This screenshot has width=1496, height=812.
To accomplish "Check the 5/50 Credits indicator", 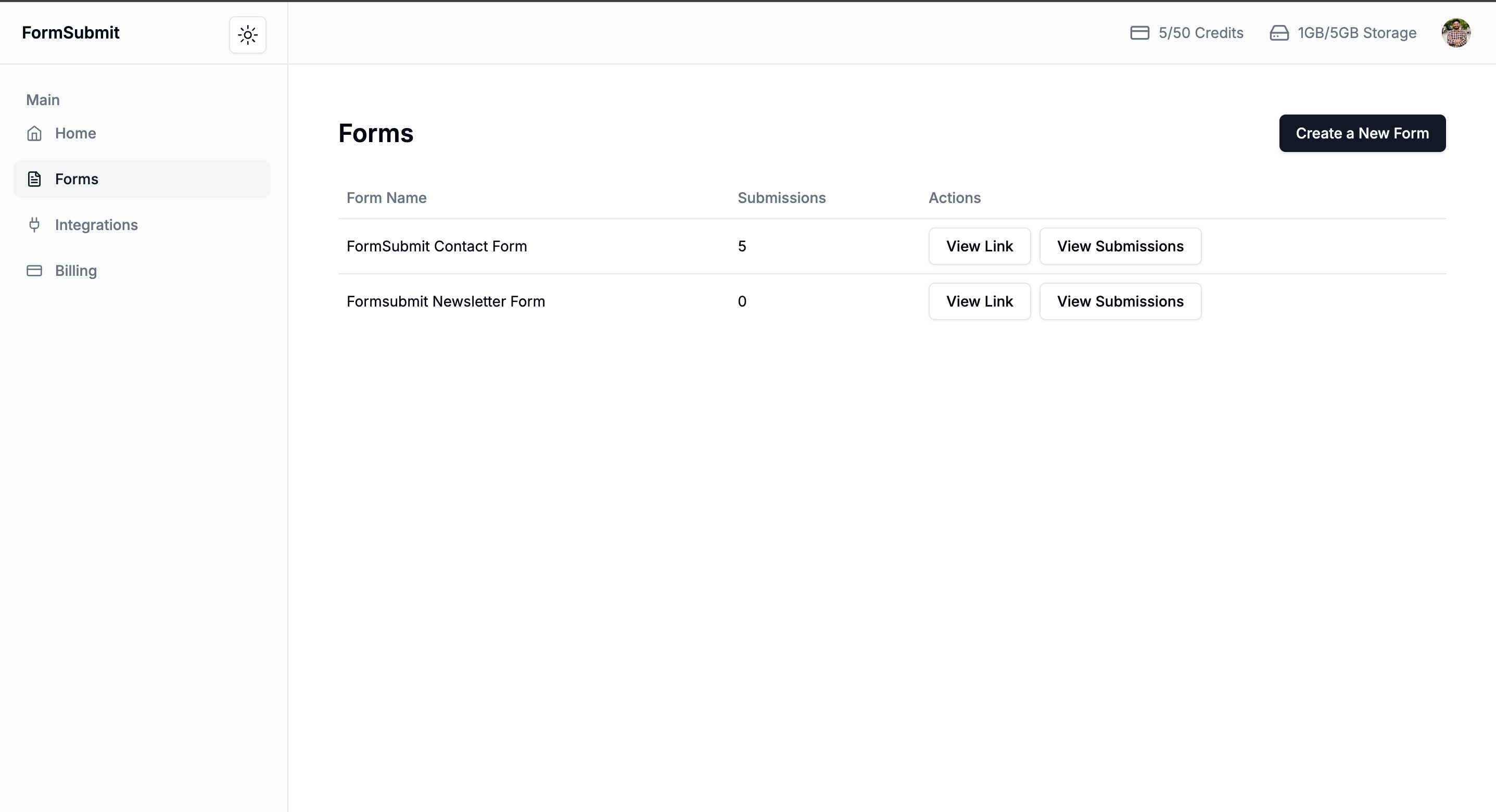I will 1200,32.
